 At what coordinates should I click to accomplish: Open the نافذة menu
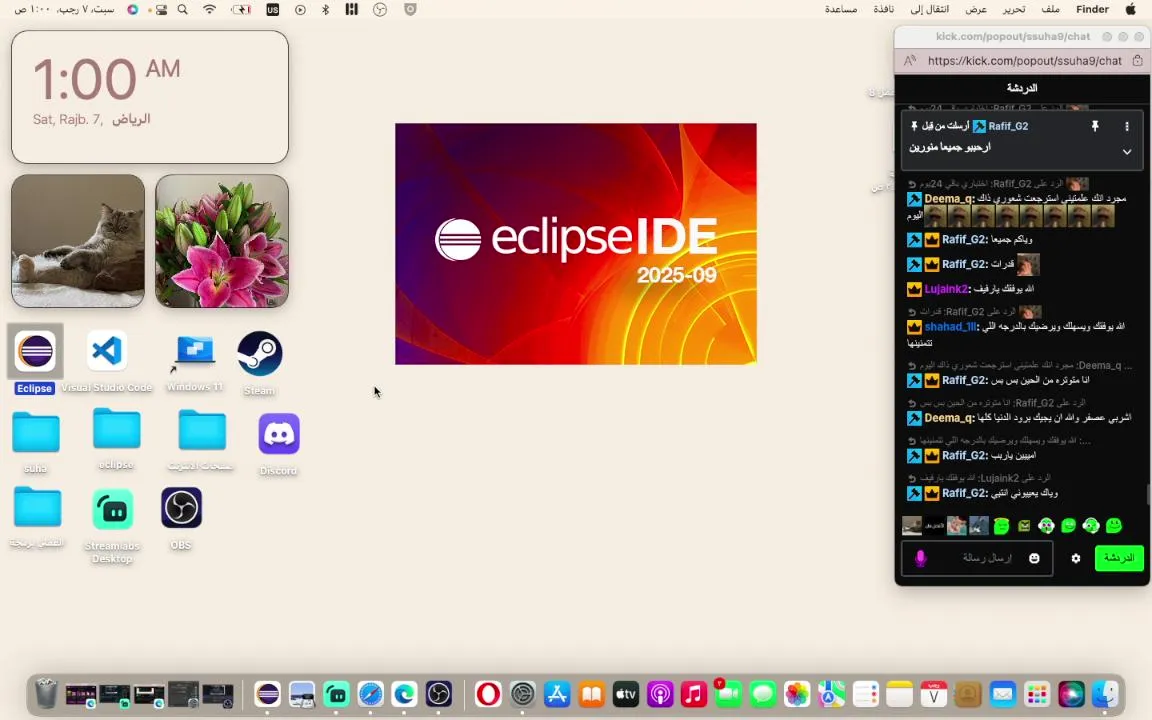pyautogui.click(x=884, y=10)
